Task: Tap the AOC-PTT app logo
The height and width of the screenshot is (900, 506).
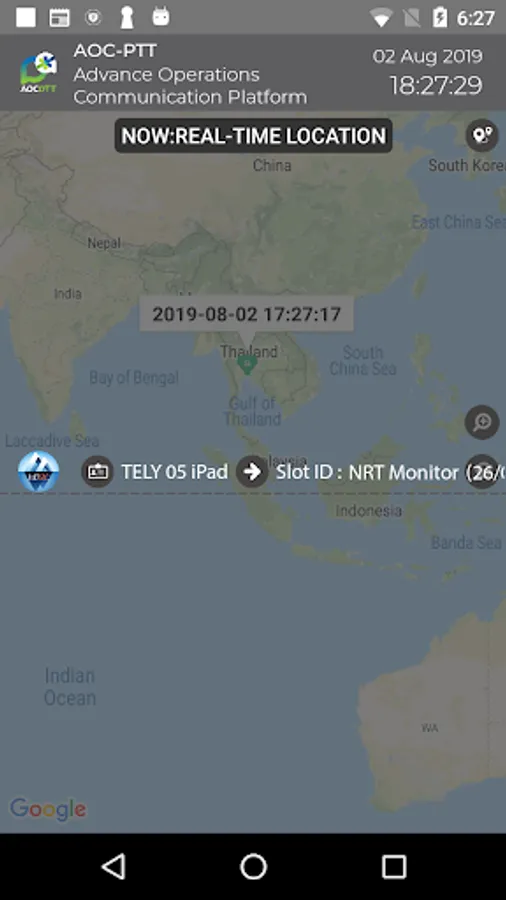Action: click(x=38, y=72)
